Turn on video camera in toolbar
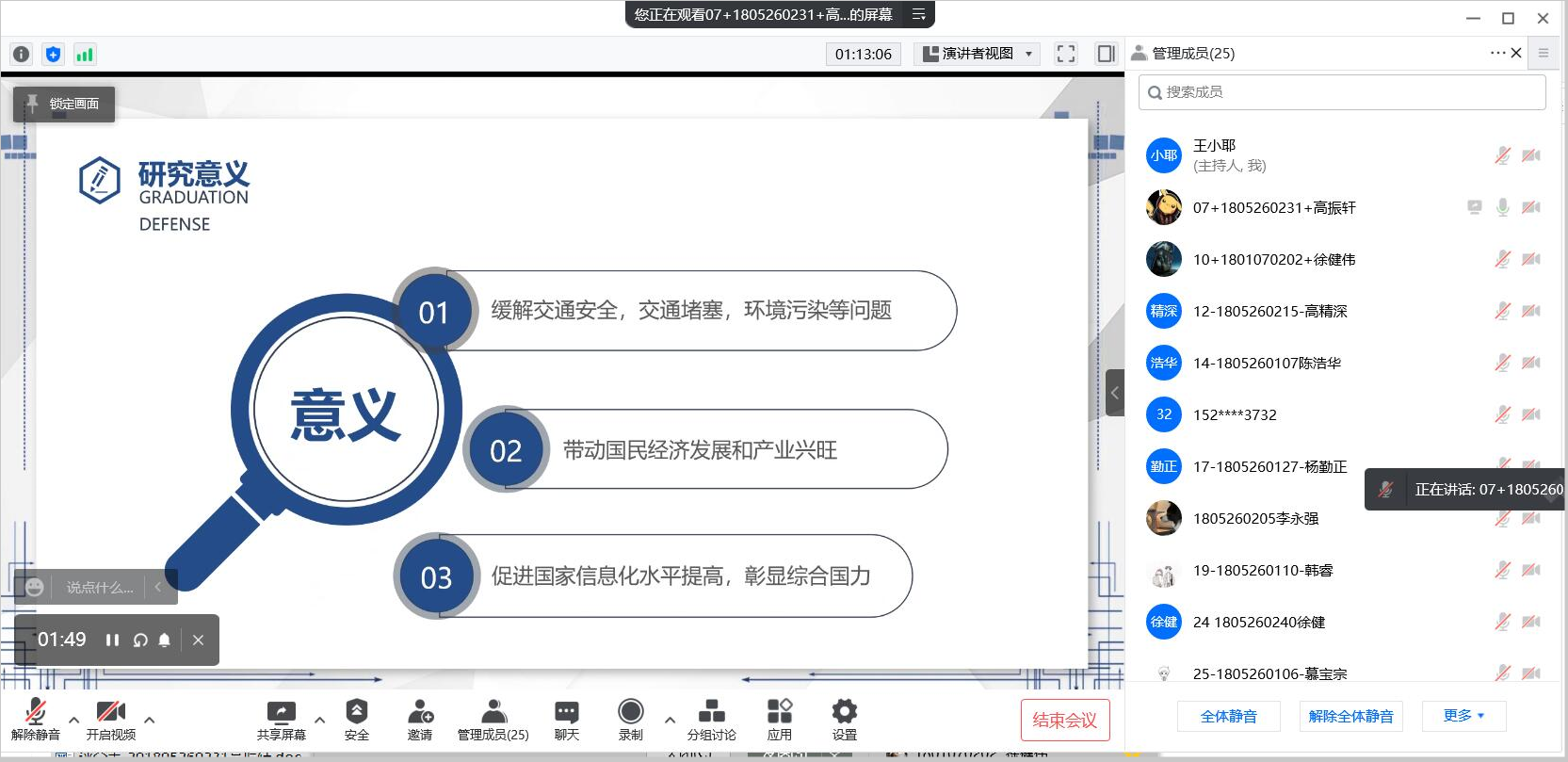This screenshot has width=1568, height=762. pyautogui.click(x=110, y=712)
